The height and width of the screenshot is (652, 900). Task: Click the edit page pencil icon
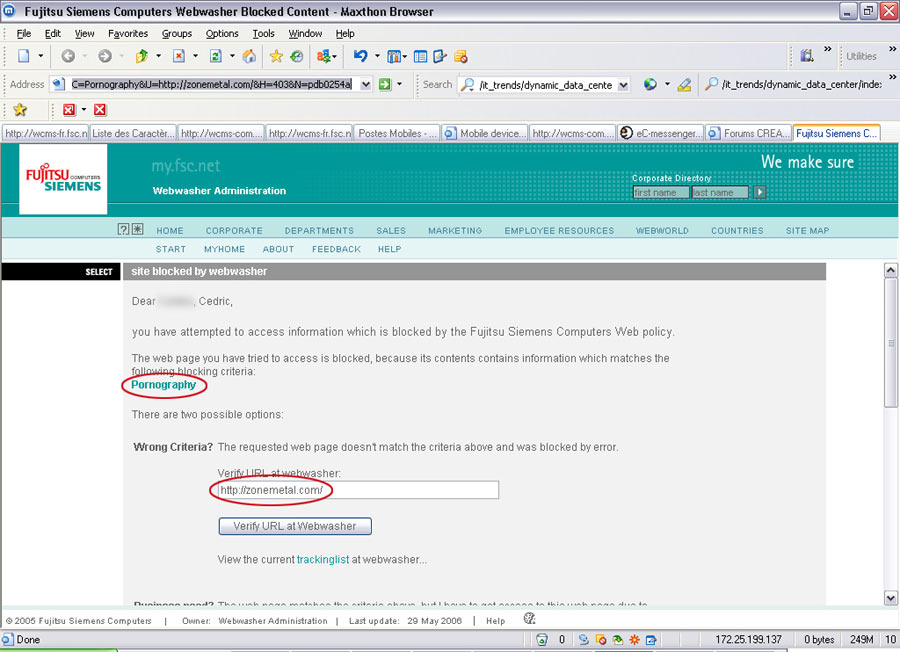(440, 56)
